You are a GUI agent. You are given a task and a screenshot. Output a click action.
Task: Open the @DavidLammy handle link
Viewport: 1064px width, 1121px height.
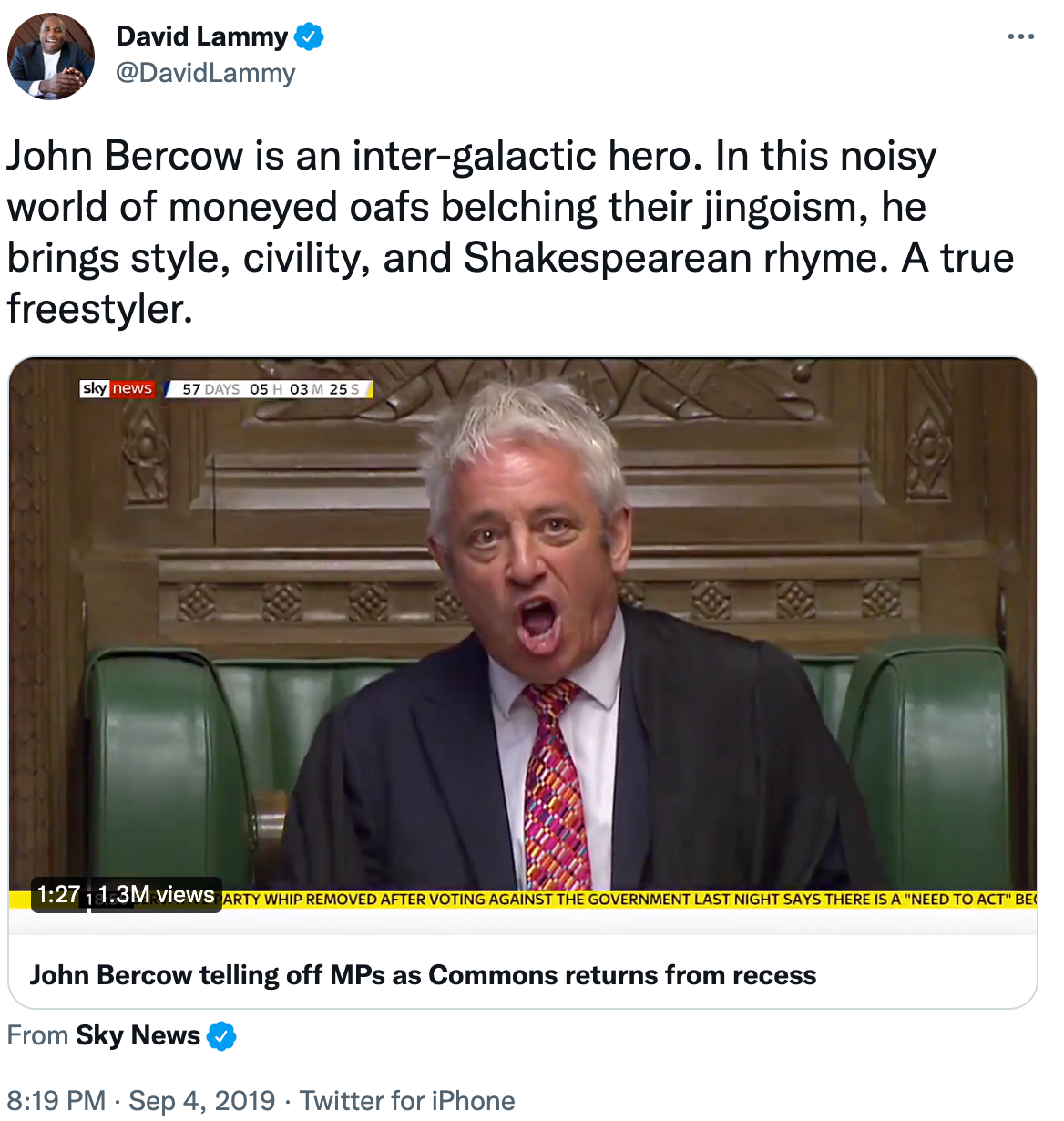[x=206, y=73]
